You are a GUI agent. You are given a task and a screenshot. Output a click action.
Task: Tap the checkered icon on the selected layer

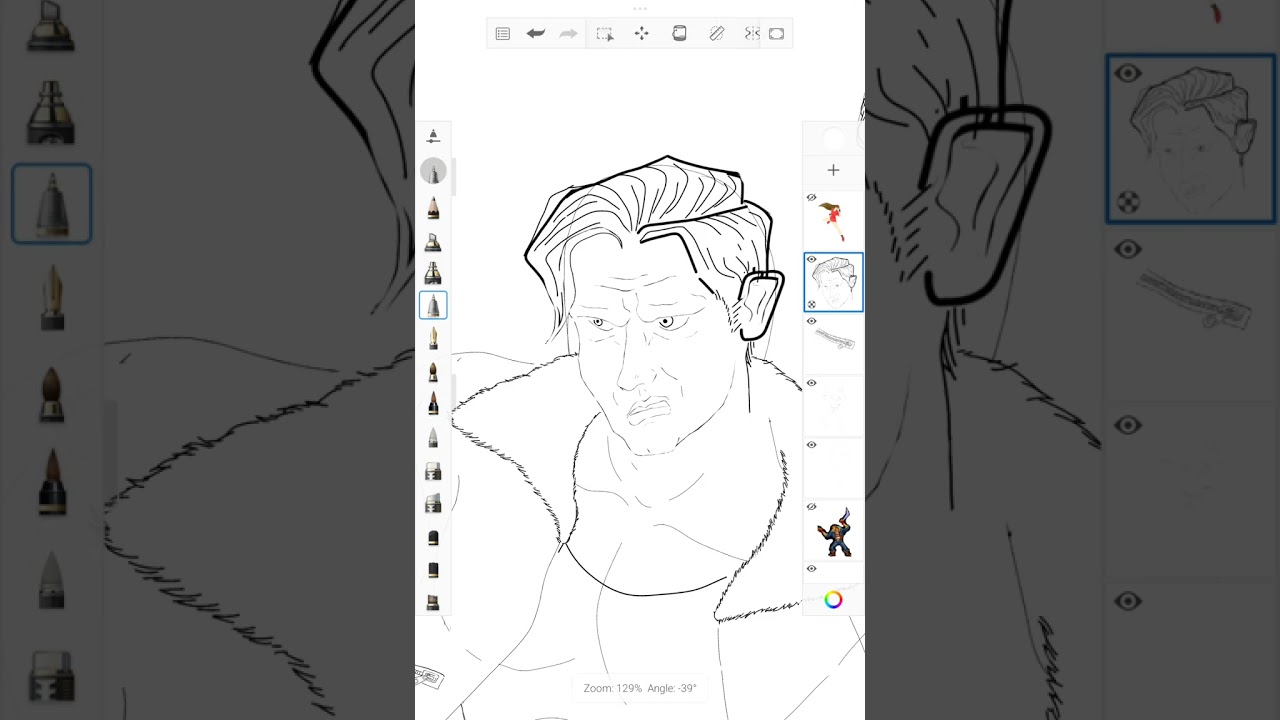click(x=812, y=304)
